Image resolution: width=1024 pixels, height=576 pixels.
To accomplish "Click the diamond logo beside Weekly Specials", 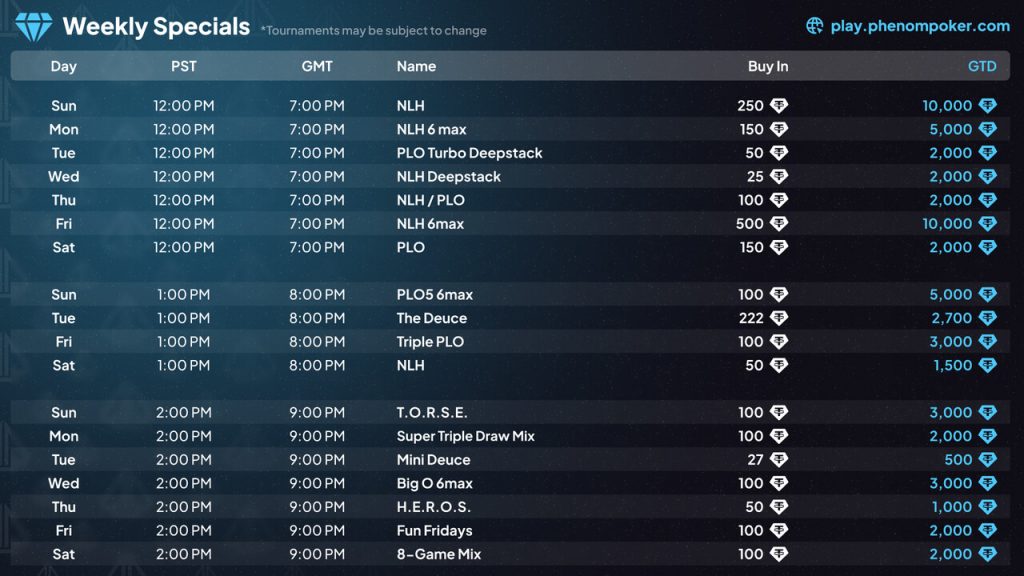I will (33, 27).
